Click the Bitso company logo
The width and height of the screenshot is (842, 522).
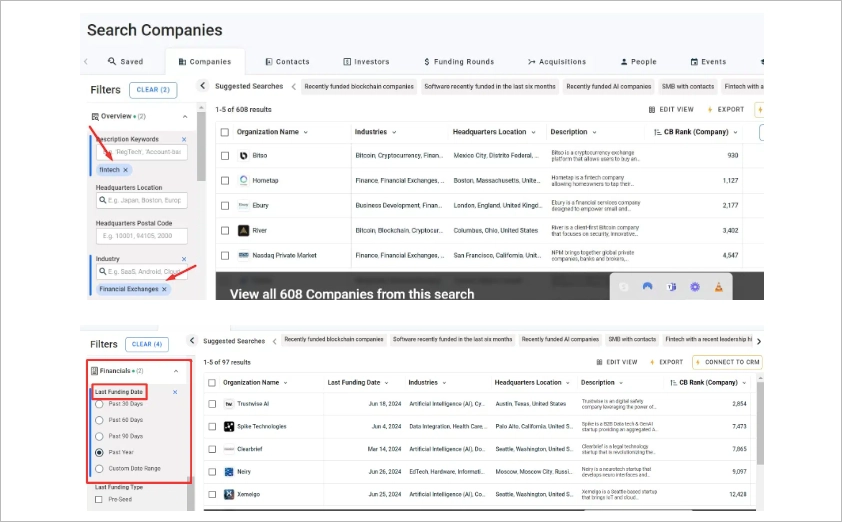point(243,156)
